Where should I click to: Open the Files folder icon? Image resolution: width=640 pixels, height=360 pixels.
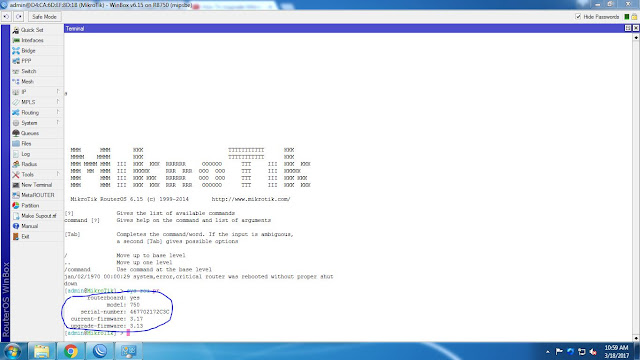click(16, 143)
